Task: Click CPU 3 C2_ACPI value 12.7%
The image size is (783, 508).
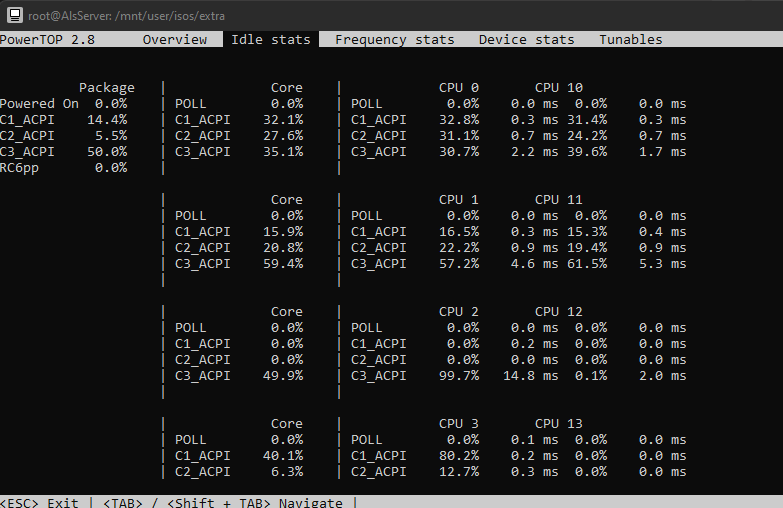Action: point(459,472)
